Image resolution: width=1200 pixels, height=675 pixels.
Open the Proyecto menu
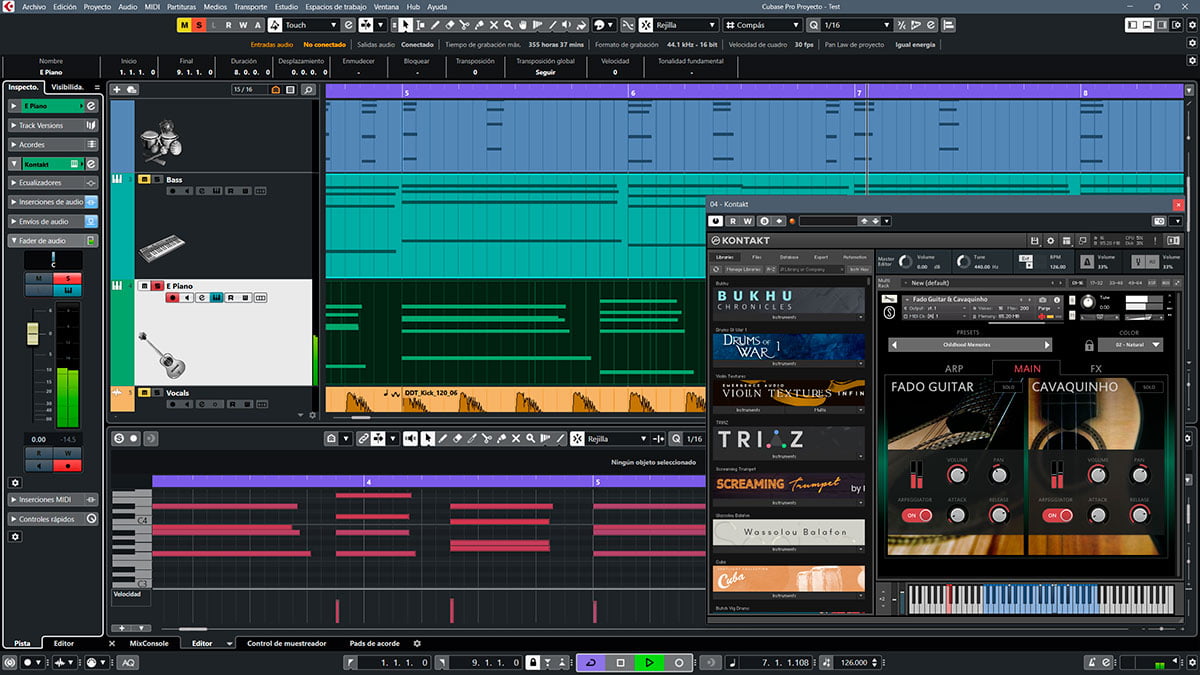tap(97, 6)
